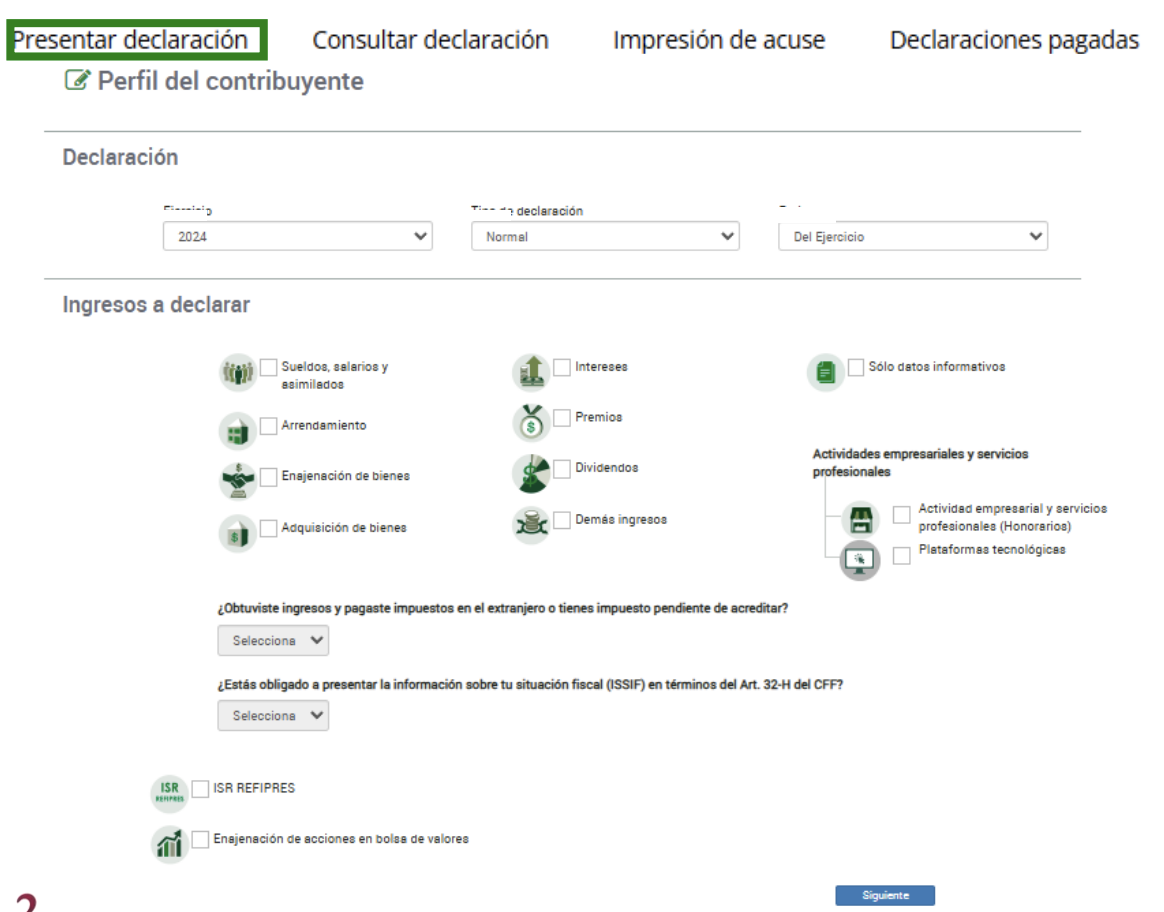Screen dimensions: 1164x912
Task: Expand the Tipo de declaración Normal dropdown
Action: (x=604, y=237)
